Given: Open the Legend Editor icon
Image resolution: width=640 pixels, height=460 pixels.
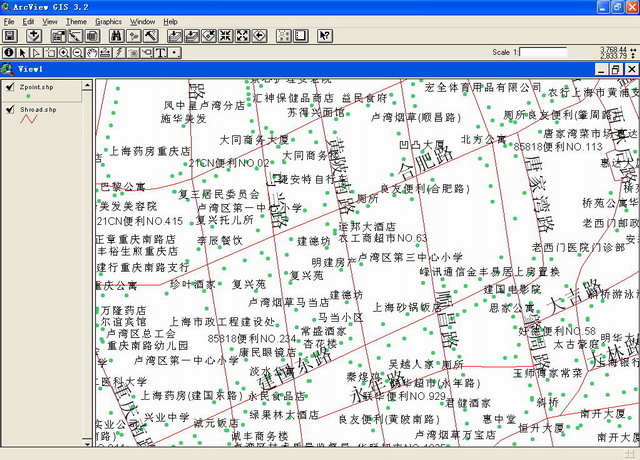Looking at the screenshot, I should click(75, 36).
